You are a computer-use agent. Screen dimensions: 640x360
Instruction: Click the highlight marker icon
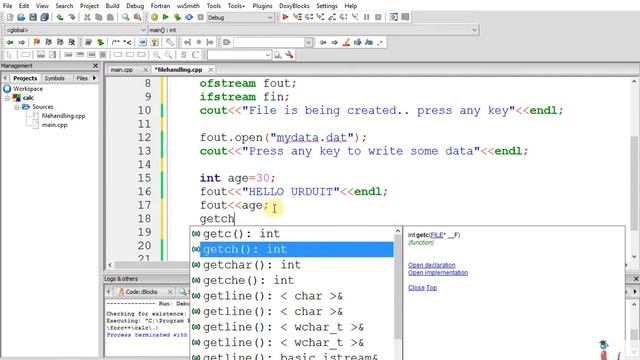[x=346, y=42]
